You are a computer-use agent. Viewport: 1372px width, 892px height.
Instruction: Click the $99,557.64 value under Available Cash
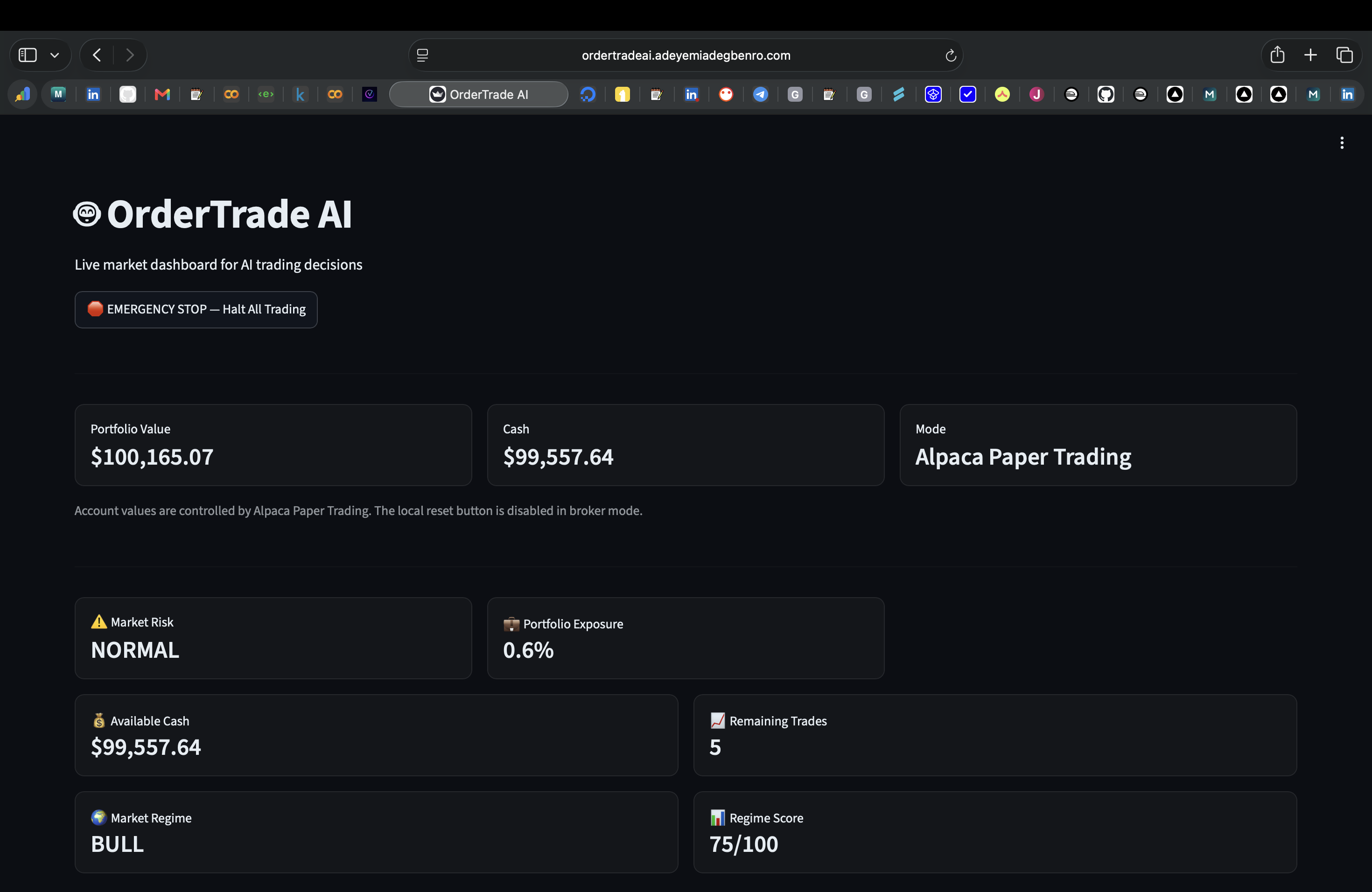tap(146, 747)
